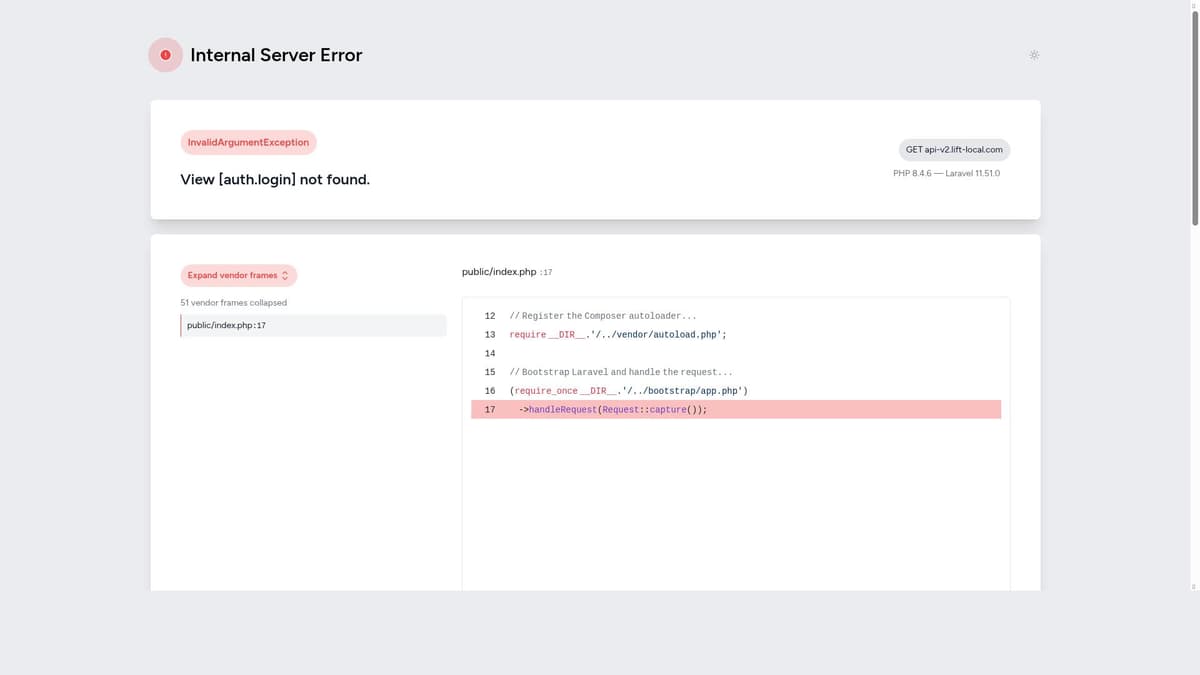Select the InvalidArgumentException badge
Screen dimensions: 1200x675
click(x=248, y=142)
